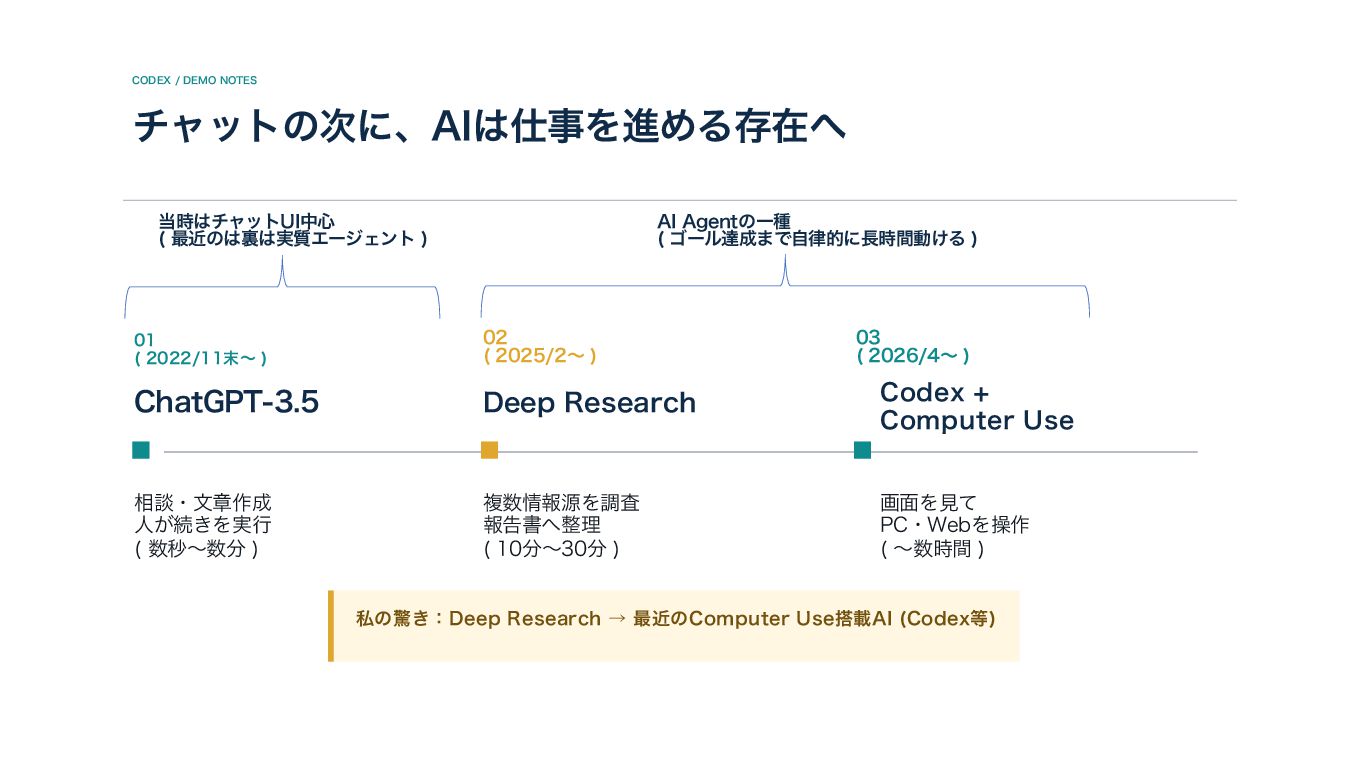Click the step number "02"
This screenshot has width=1361, height=765.
495,337
